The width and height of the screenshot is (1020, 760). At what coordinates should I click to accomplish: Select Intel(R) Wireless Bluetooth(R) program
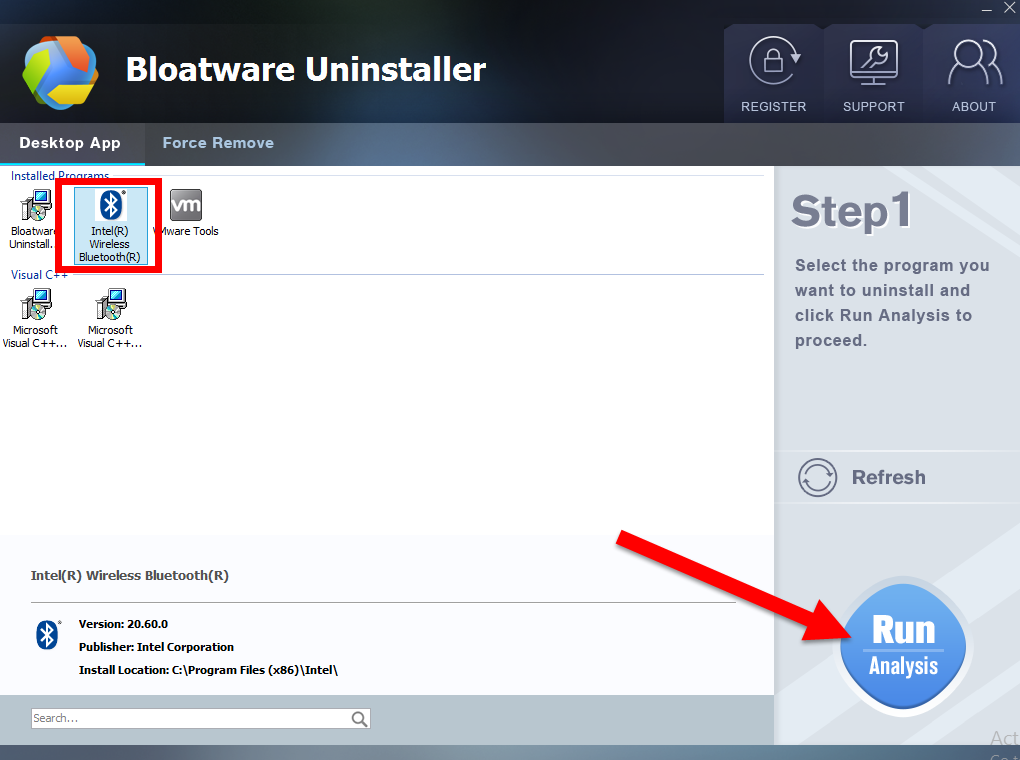click(110, 226)
